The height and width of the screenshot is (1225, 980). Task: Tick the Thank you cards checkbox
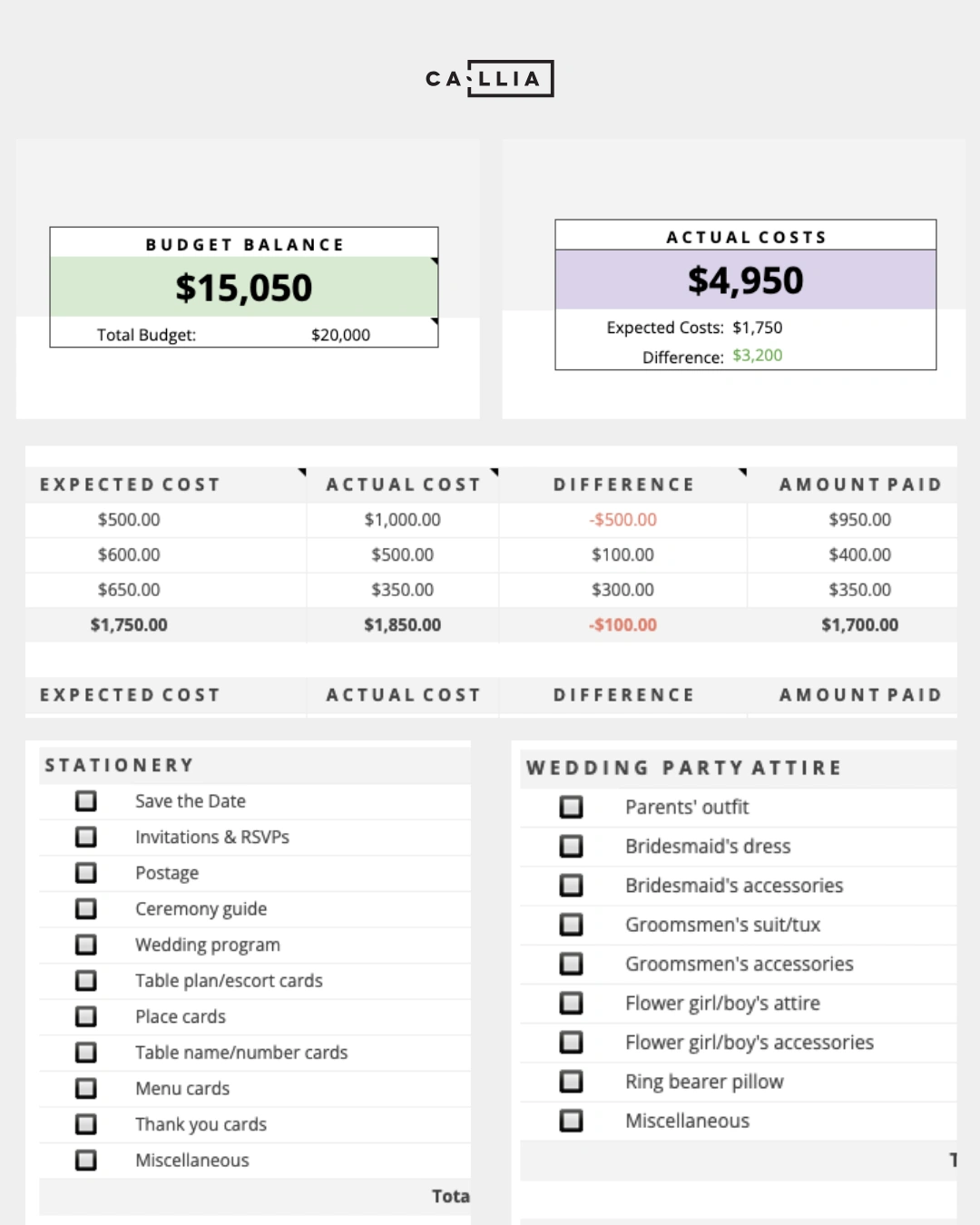86,1124
